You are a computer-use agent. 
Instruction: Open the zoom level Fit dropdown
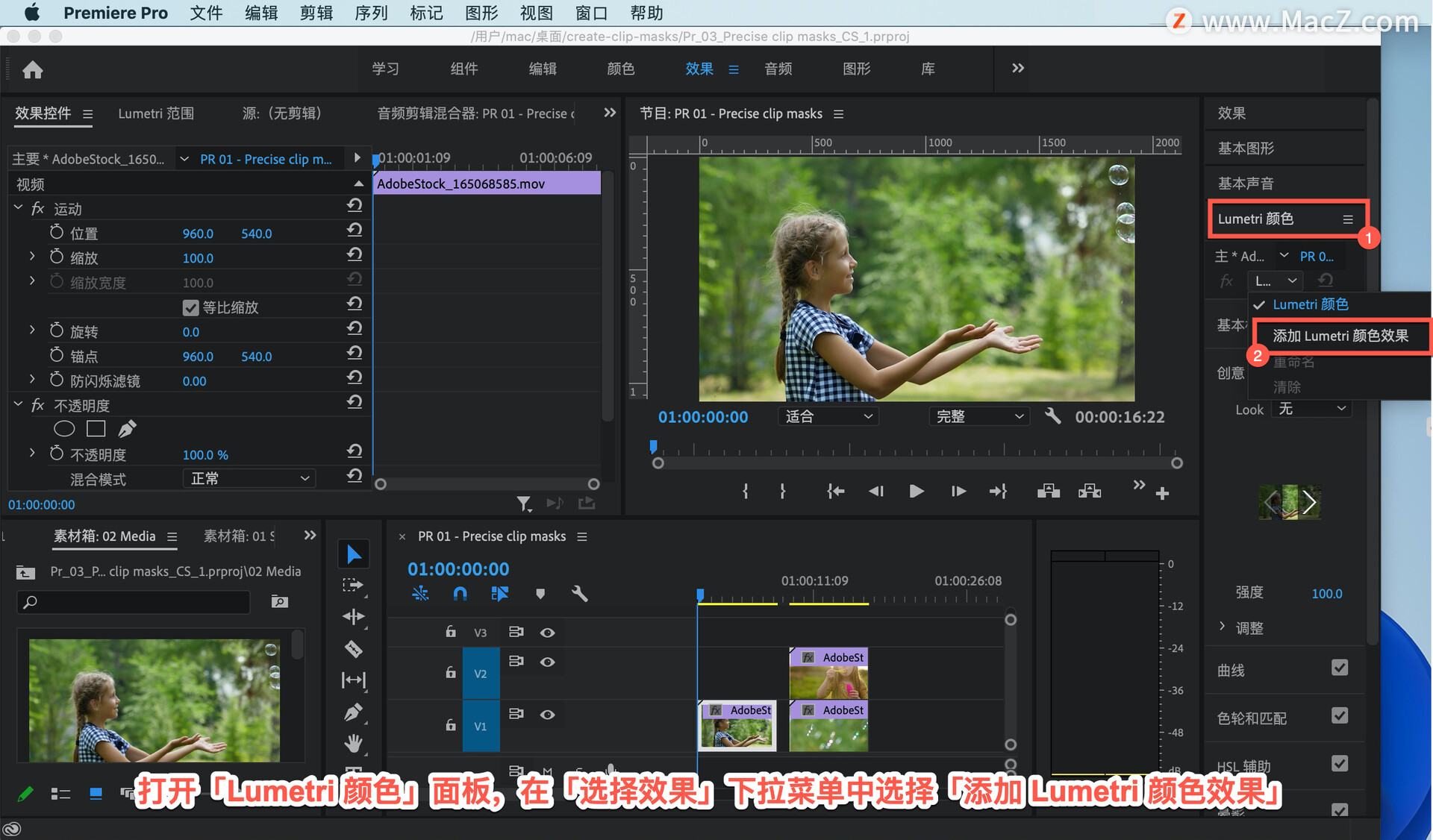[828, 416]
